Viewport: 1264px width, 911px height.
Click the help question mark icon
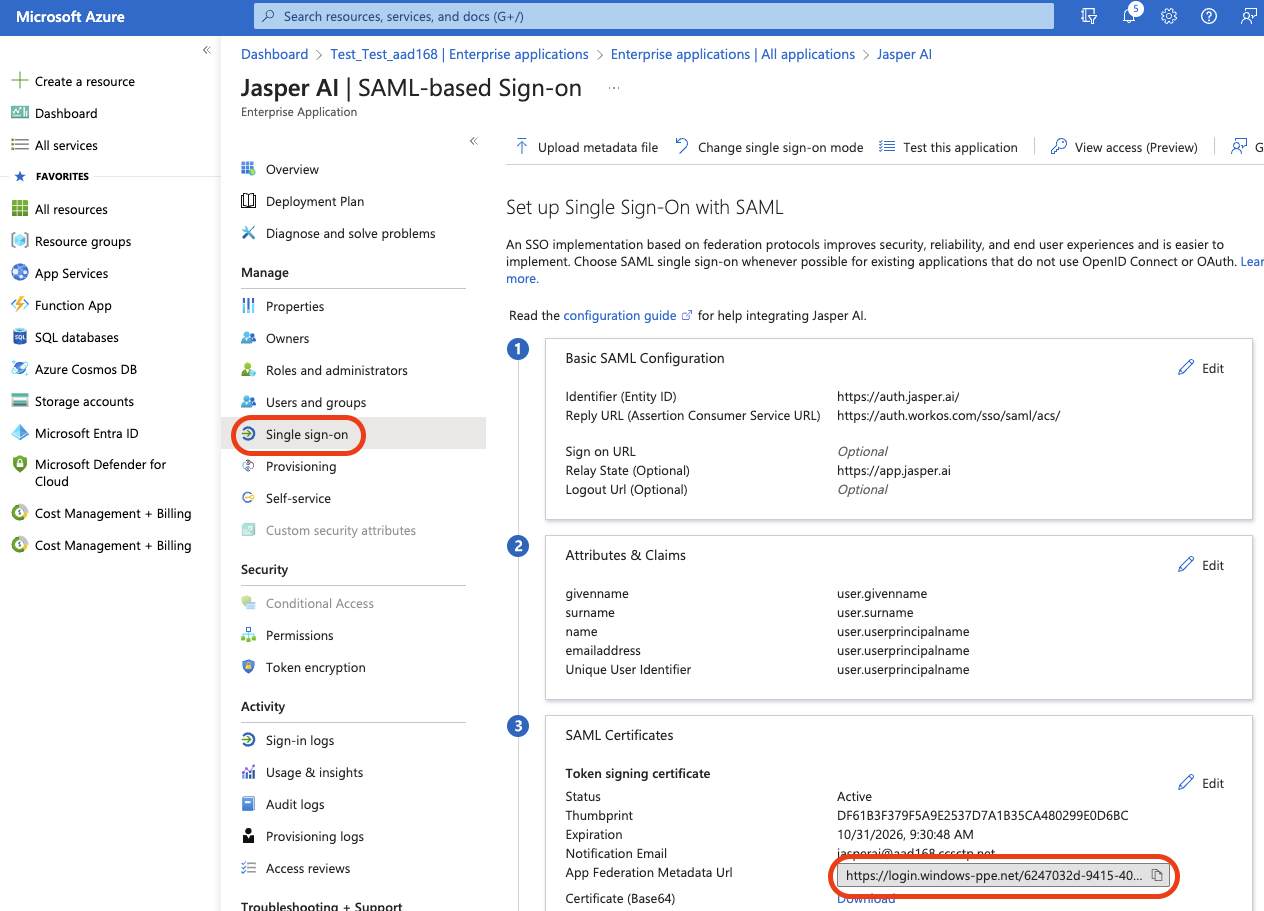pos(1208,16)
